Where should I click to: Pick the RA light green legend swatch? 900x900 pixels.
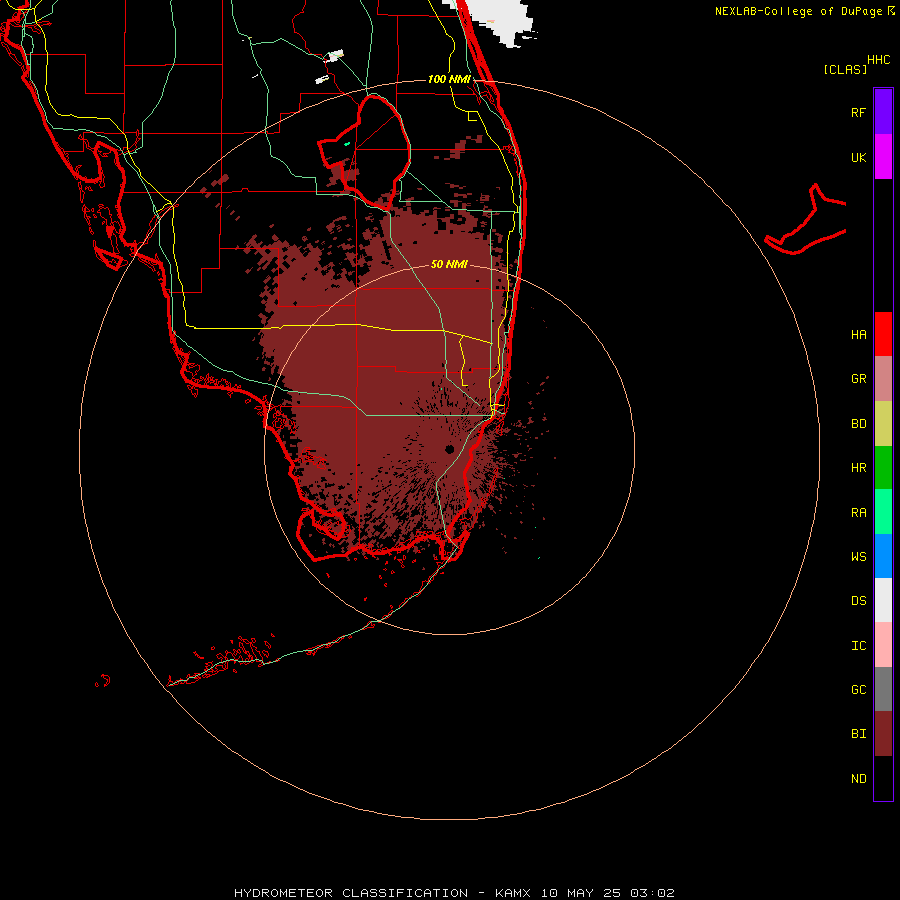tap(883, 512)
